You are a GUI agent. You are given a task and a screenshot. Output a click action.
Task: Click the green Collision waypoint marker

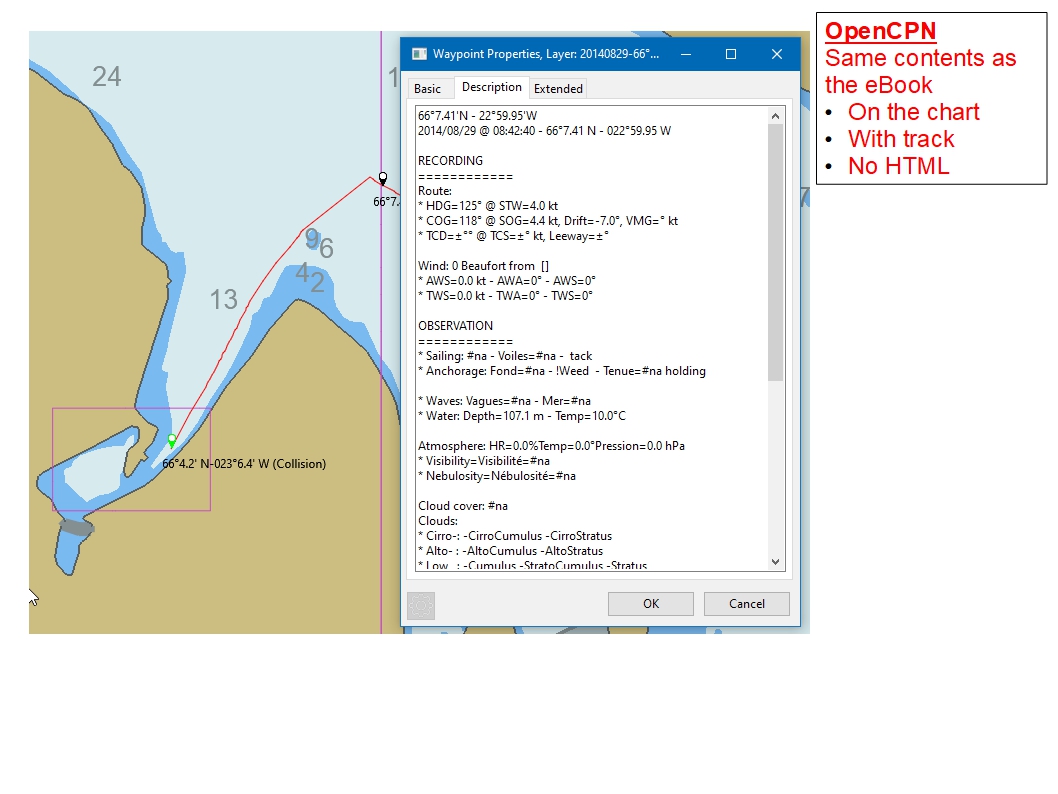click(x=172, y=441)
